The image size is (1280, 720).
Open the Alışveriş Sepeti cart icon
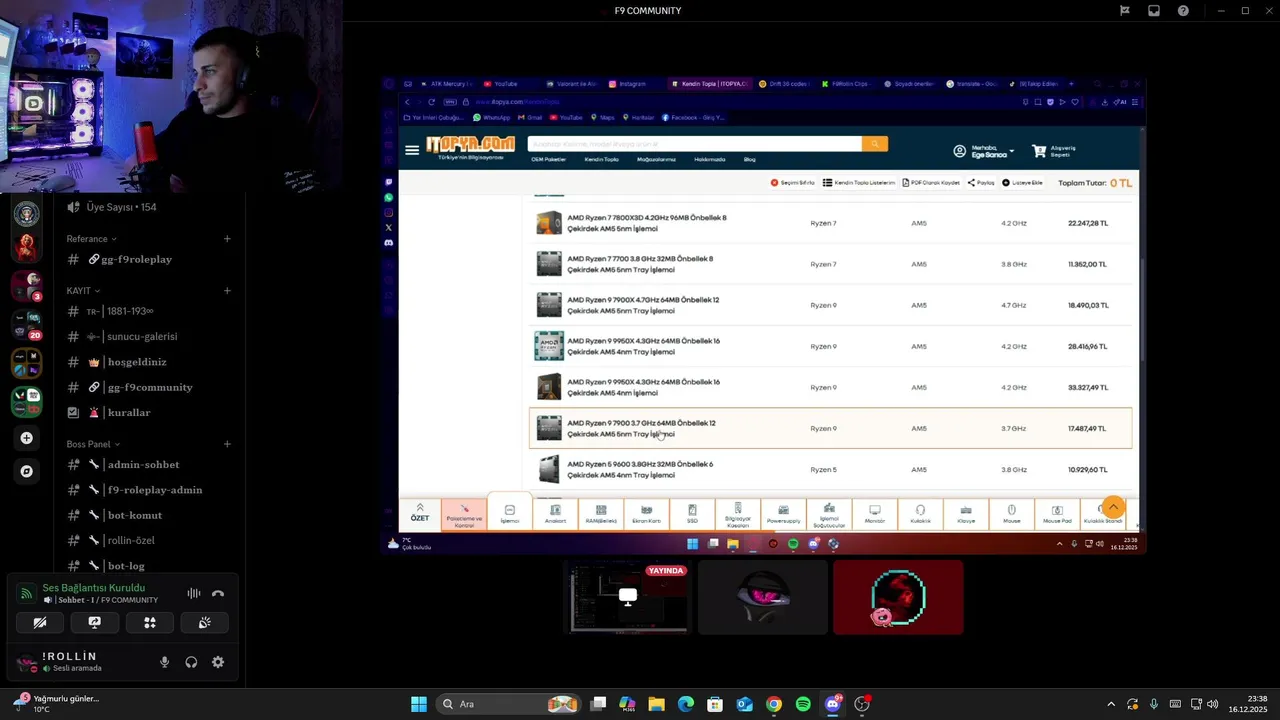(x=1054, y=151)
